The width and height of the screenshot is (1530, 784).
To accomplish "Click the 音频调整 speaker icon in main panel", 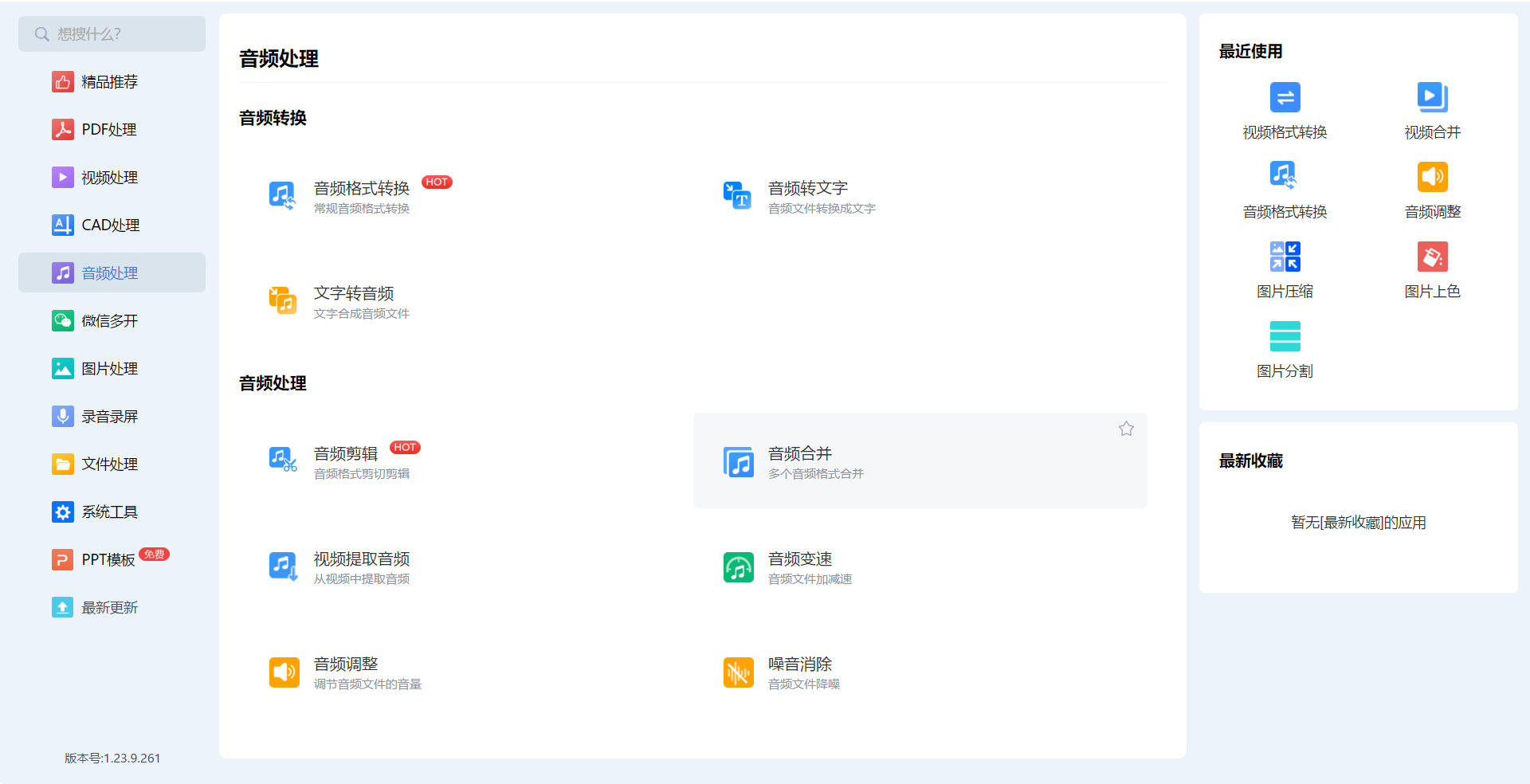I will (284, 672).
